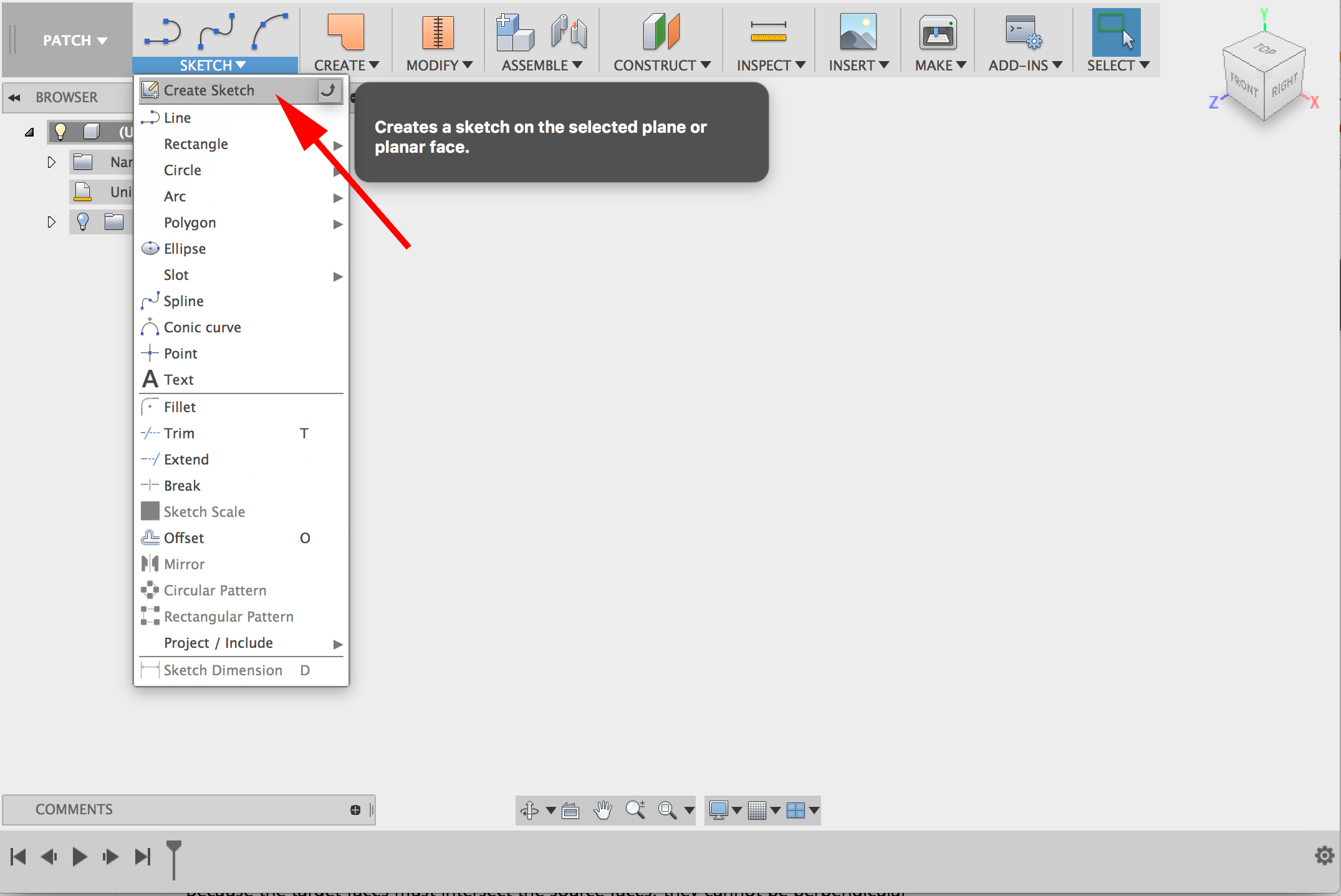Open the CONSTRUCT dropdown menu
This screenshot has height=896, width=1341.
662,65
